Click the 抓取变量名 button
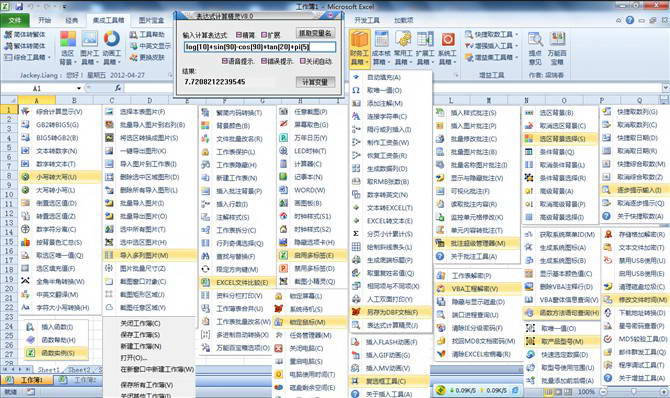 tap(315, 33)
